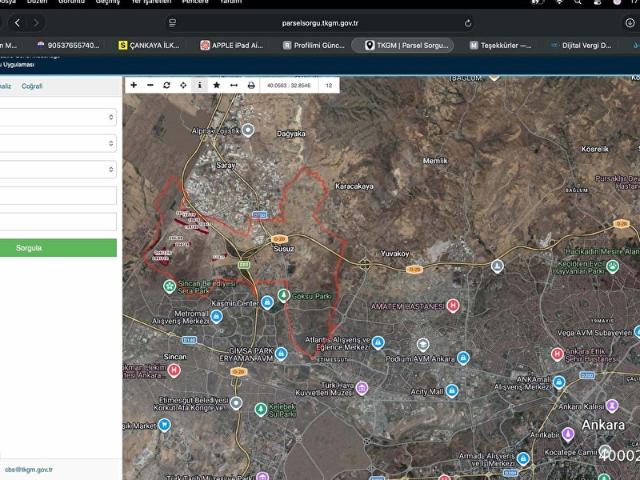The image size is (640, 480).
Task: Click the Kaşmir Center shopping marker
Action: tap(267, 302)
